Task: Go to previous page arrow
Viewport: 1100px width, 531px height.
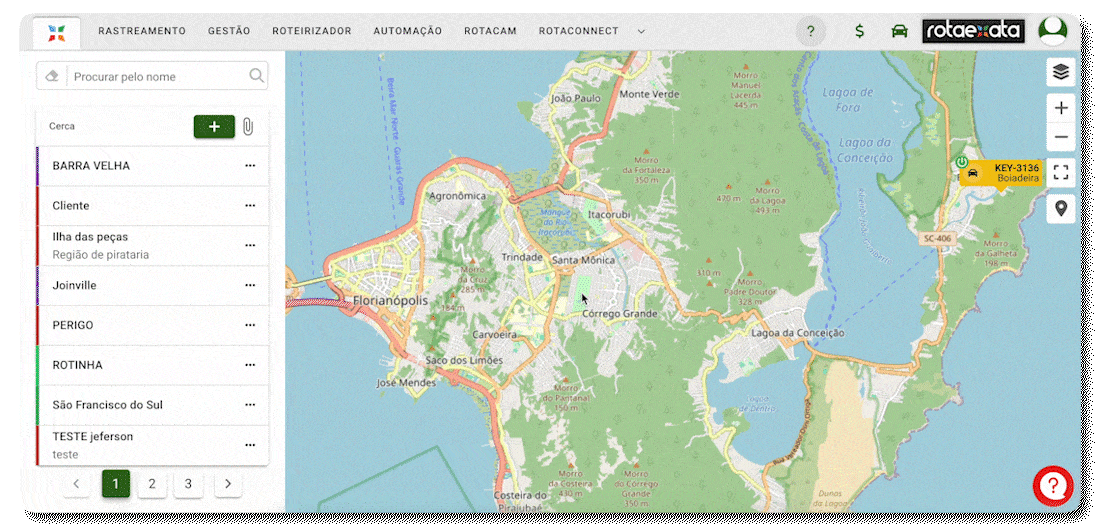Action: [x=76, y=484]
